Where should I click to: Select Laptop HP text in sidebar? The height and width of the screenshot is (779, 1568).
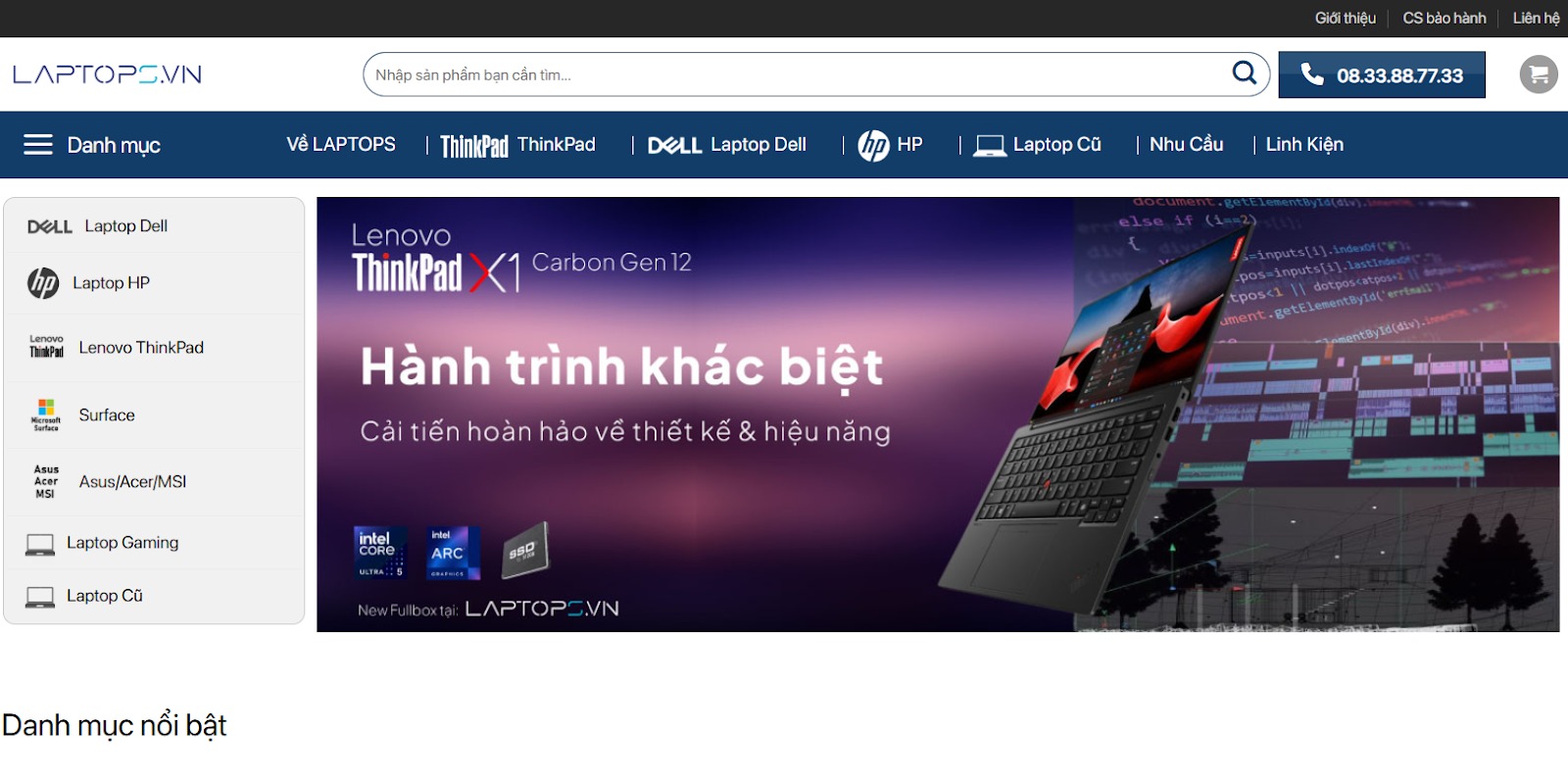pos(111,283)
